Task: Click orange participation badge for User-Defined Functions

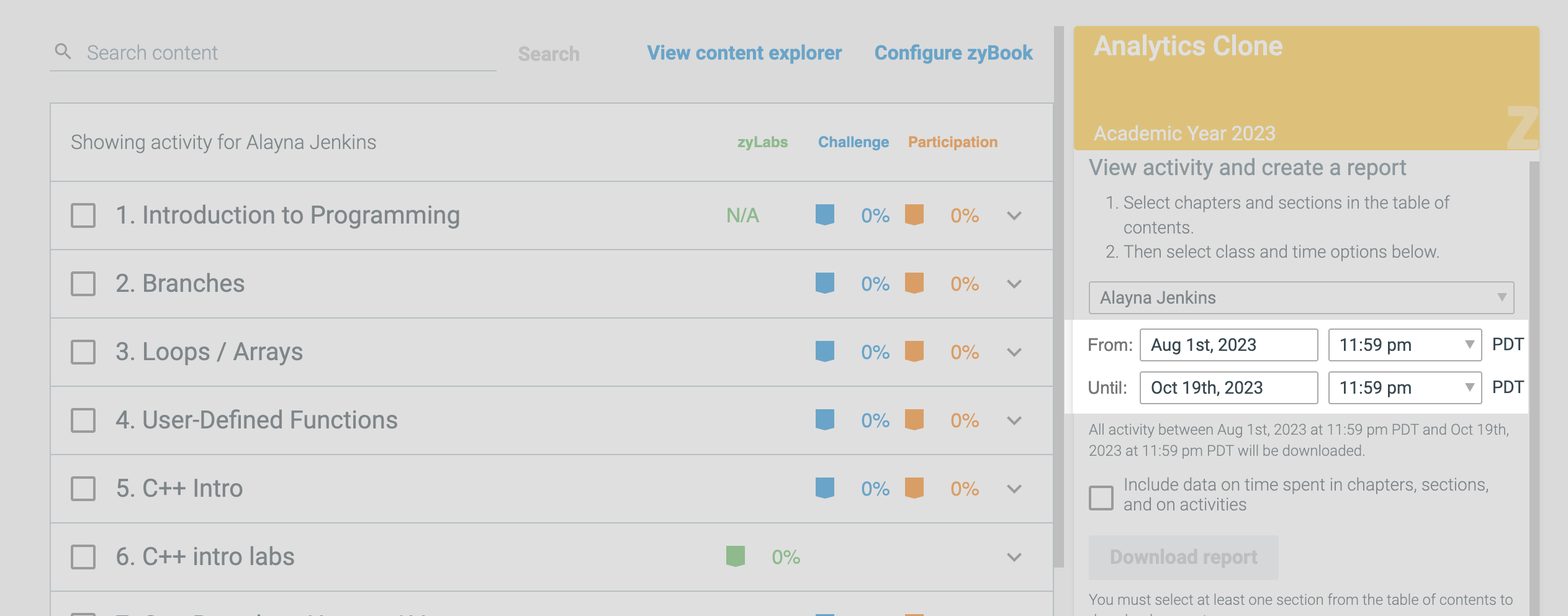Action: coord(914,420)
